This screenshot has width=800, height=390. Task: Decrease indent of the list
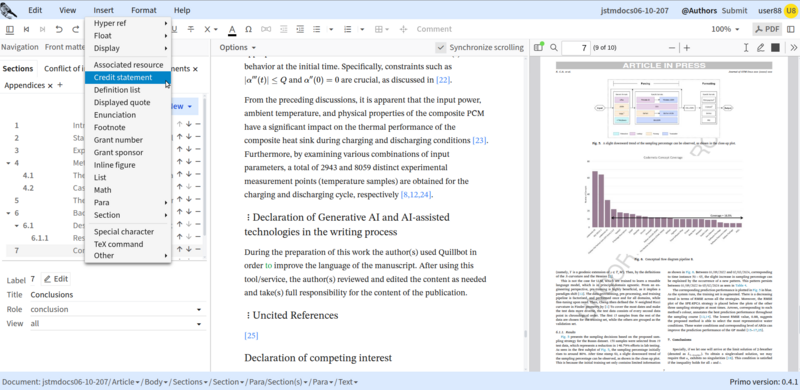284,30
